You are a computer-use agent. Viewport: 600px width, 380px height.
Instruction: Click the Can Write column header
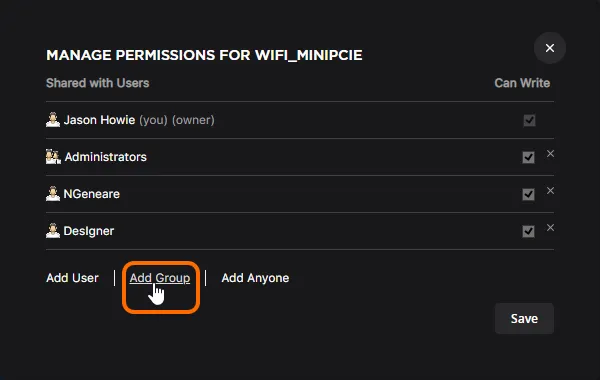click(522, 83)
